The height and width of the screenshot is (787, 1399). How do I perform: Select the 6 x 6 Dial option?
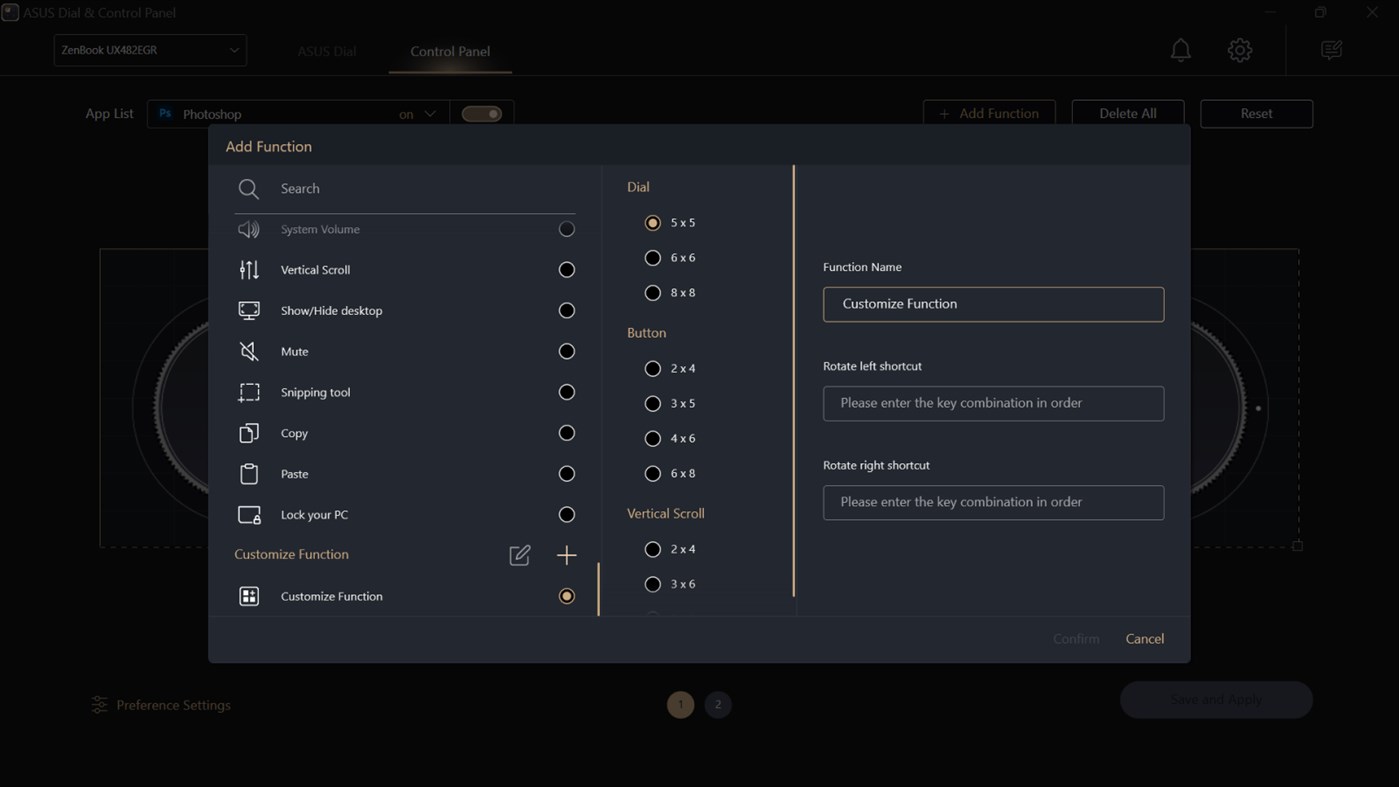(653, 257)
